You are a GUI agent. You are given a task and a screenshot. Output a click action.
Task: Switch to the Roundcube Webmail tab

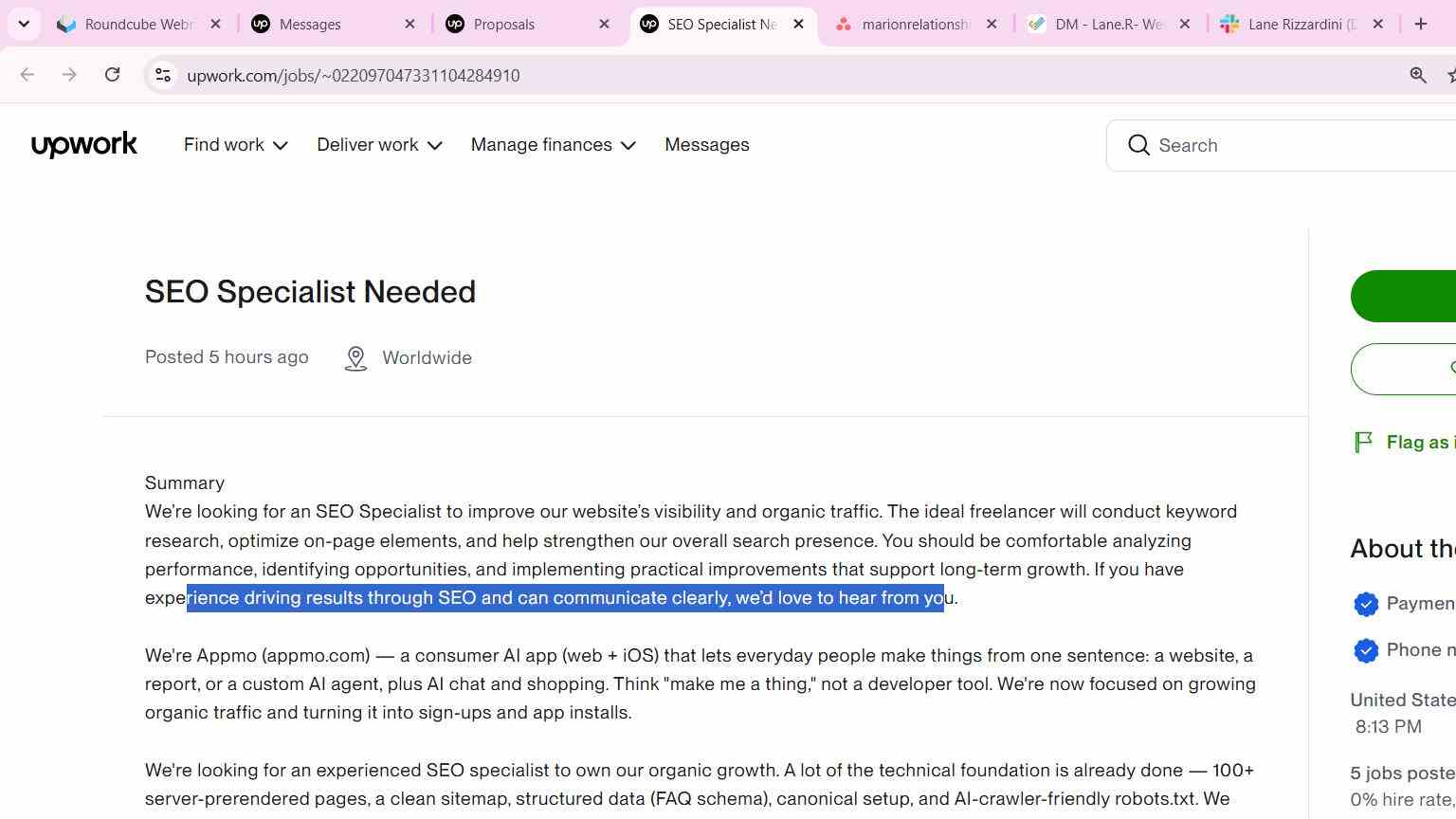pyautogui.click(x=139, y=24)
